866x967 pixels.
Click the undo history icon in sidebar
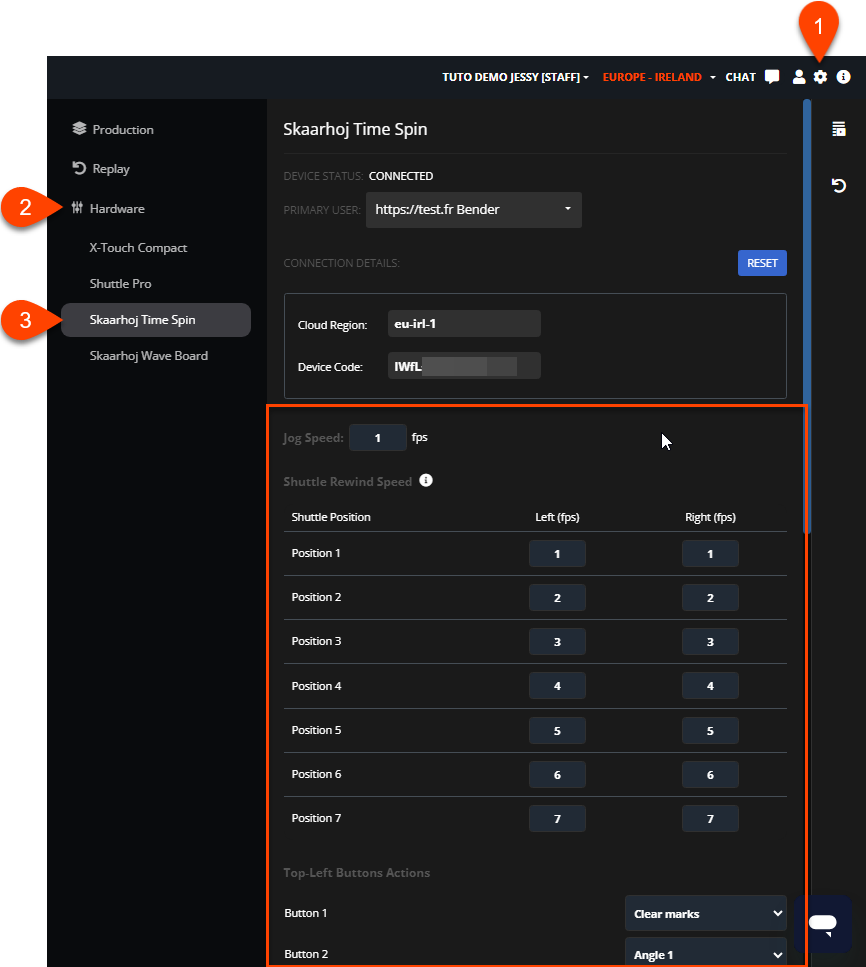pos(839,186)
